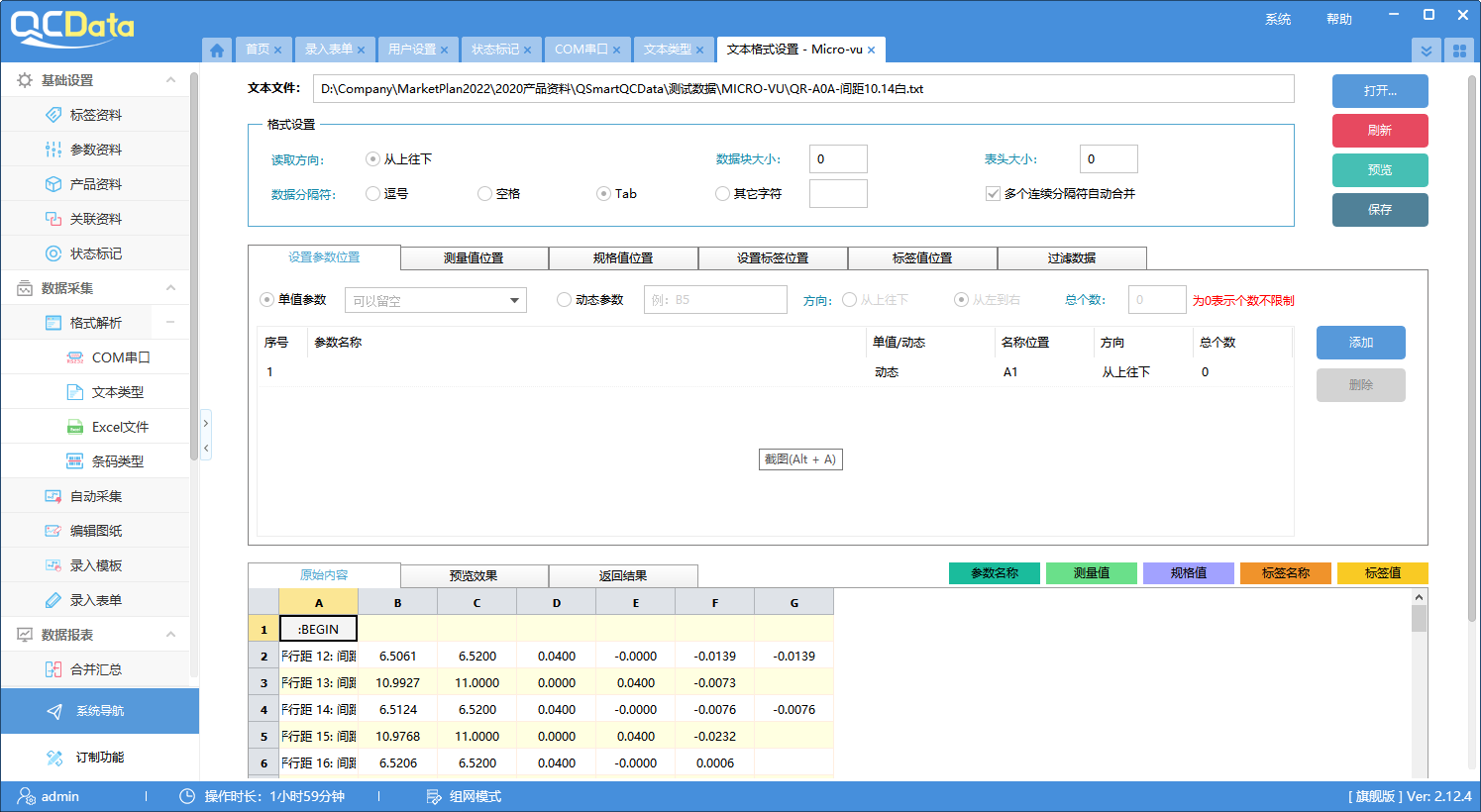Click the 打开... button

pyautogui.click(x=1379, y=91)
